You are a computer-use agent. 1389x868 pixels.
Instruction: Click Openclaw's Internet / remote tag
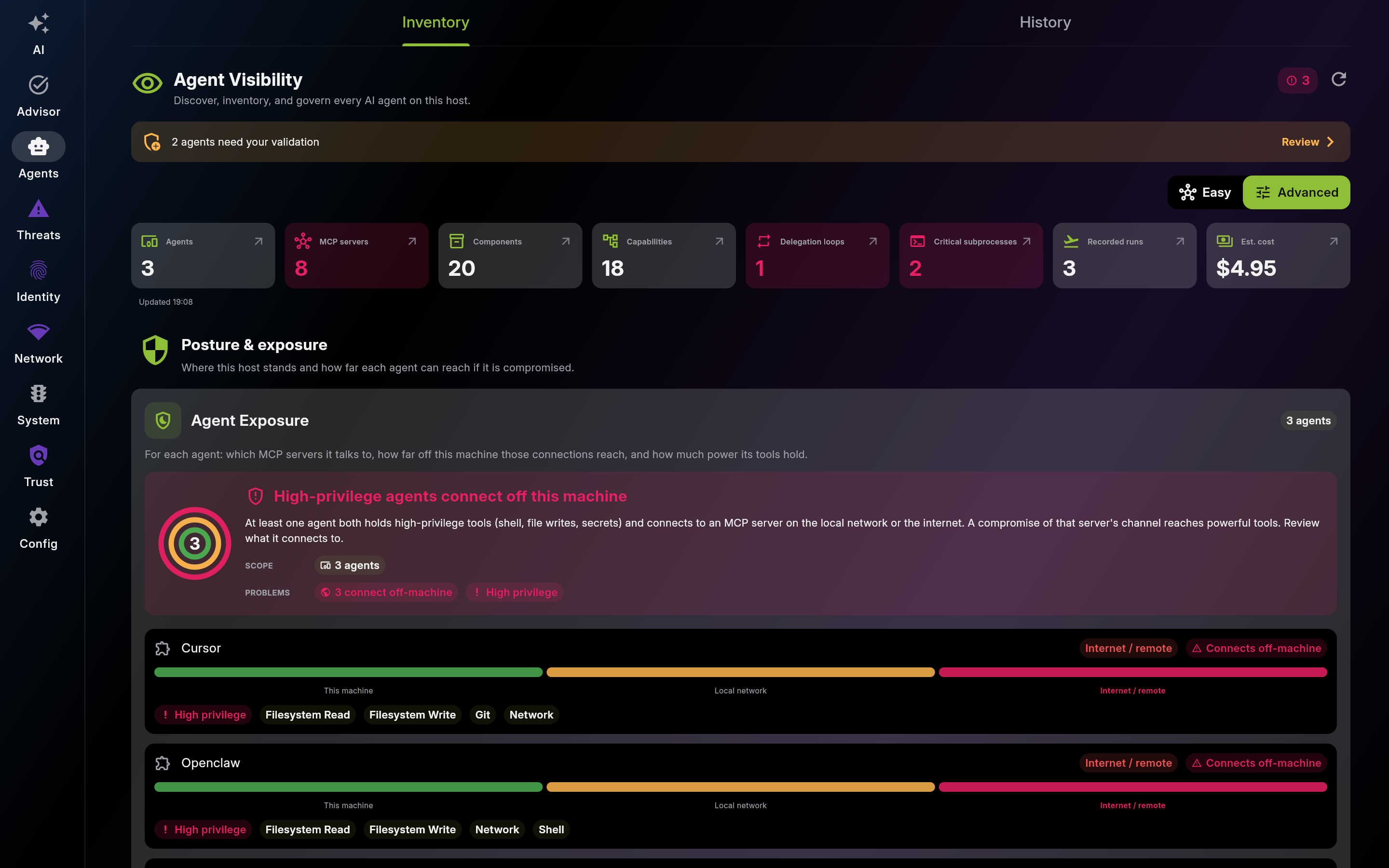tap(1129, 763)
